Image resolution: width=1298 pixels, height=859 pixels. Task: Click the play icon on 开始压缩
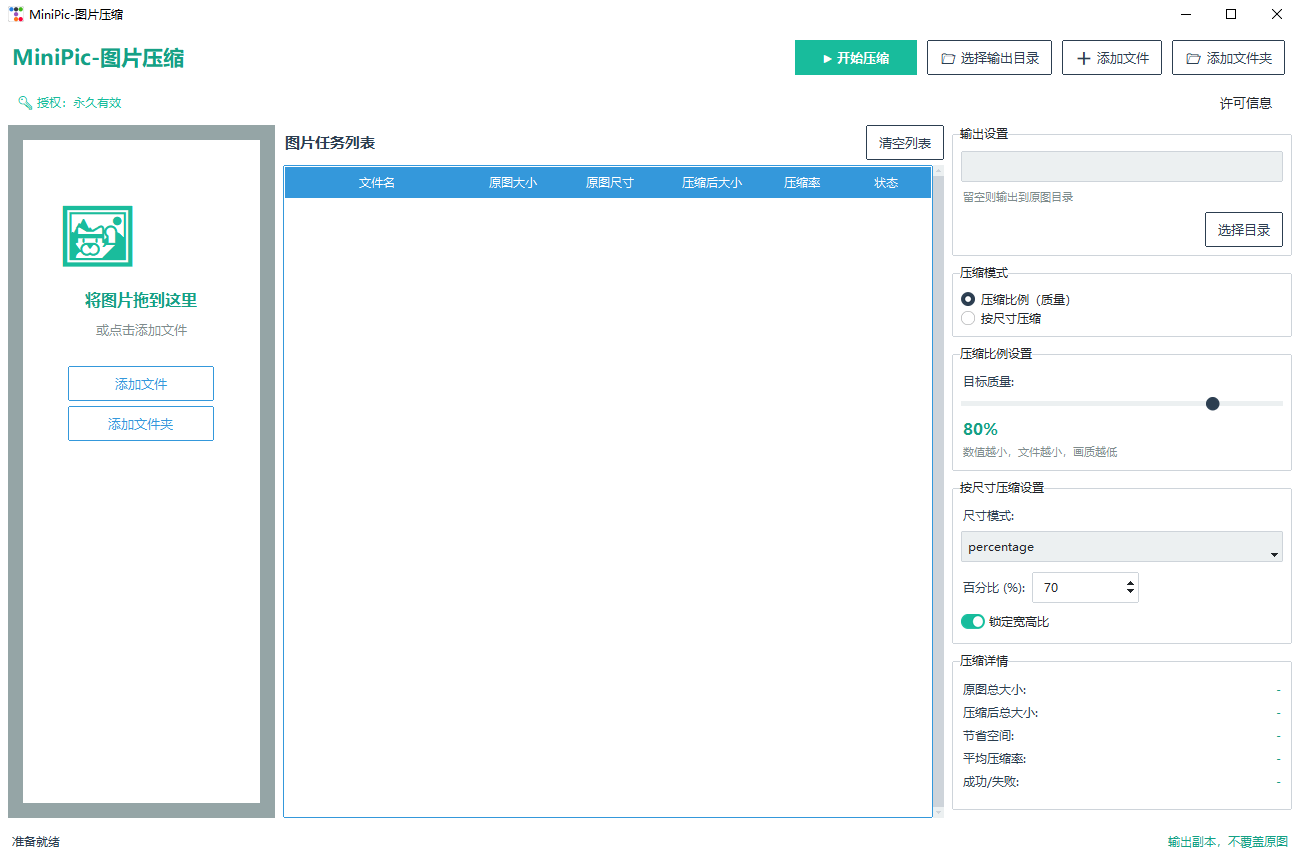point(827,58)
